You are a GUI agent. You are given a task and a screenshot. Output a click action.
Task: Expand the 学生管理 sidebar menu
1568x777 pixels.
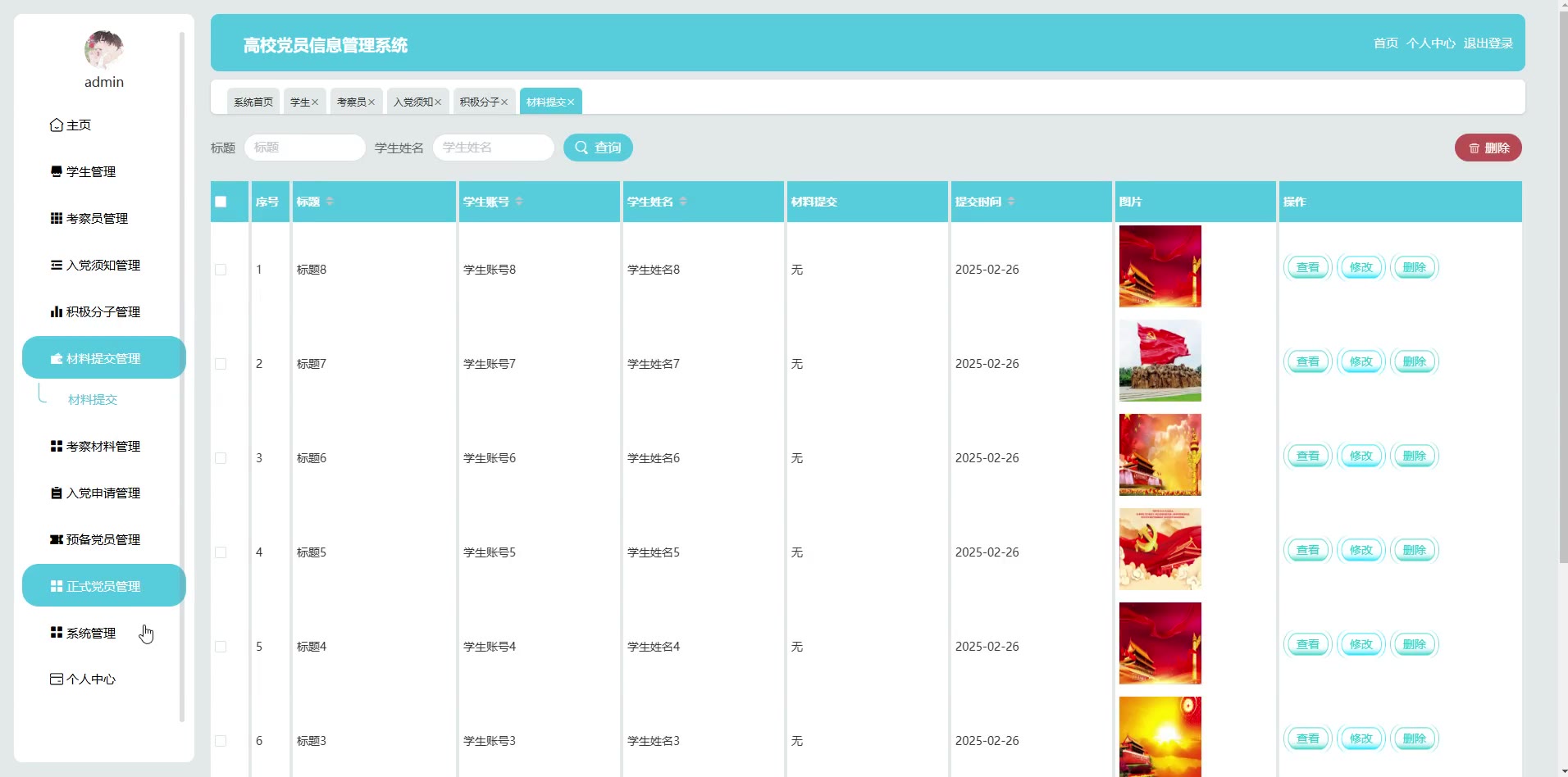point(104,172)
